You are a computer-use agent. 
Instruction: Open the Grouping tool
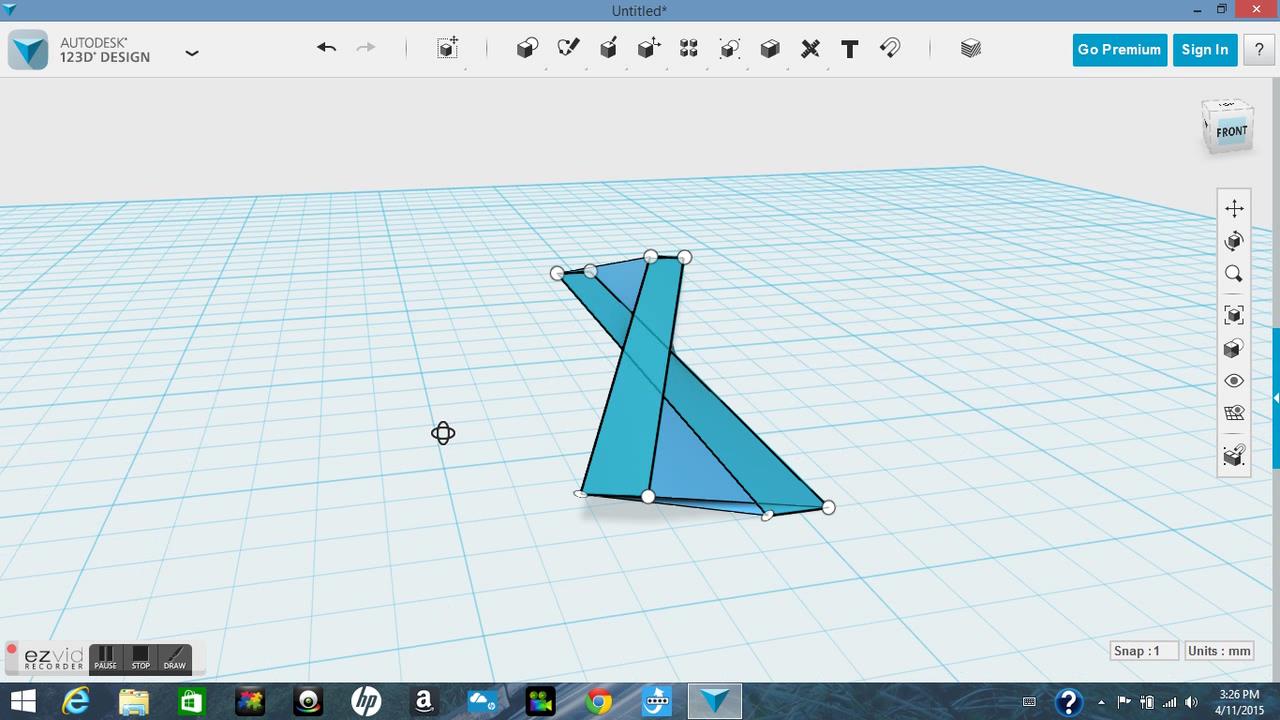730,48
